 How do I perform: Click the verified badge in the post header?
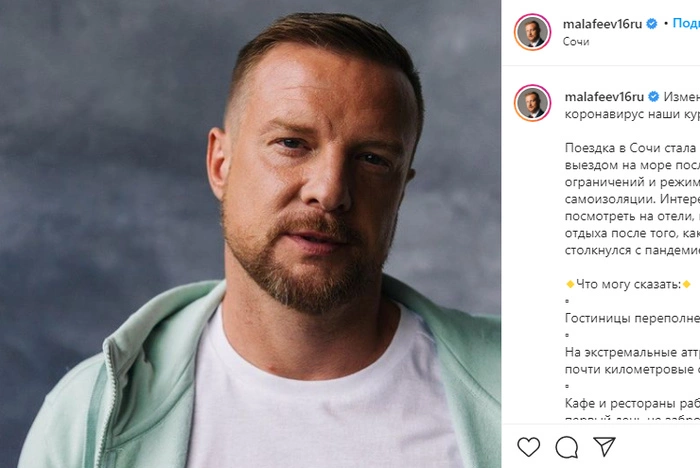[652, 23]
